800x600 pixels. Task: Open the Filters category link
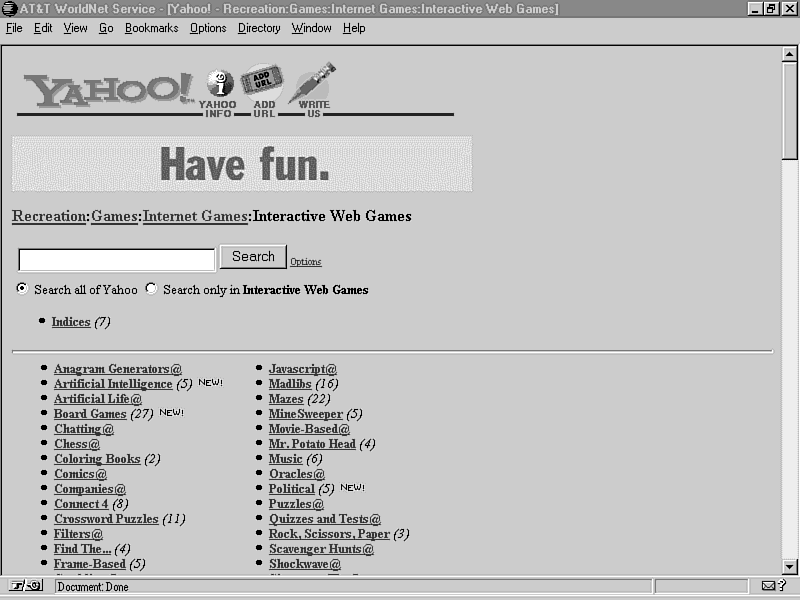point(79,534)
